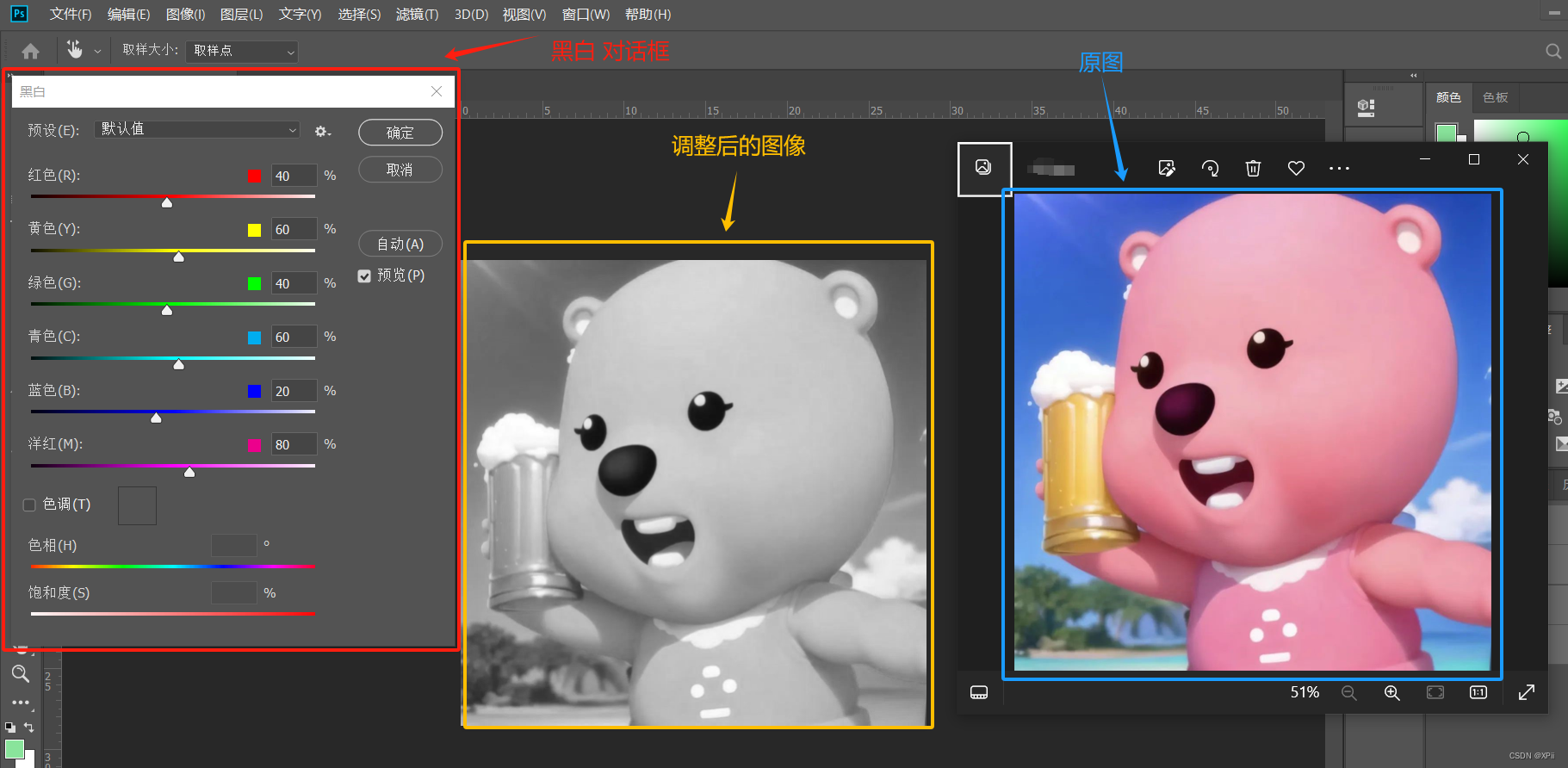
Task: Zoom out in Photos viewer
Action: (x=1348, y=692)
